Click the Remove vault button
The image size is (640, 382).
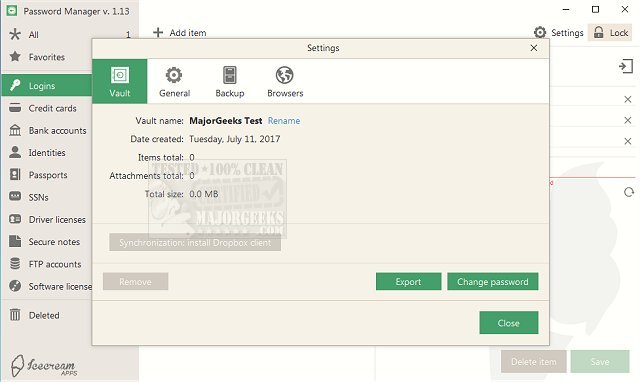[x=135, y=282]
